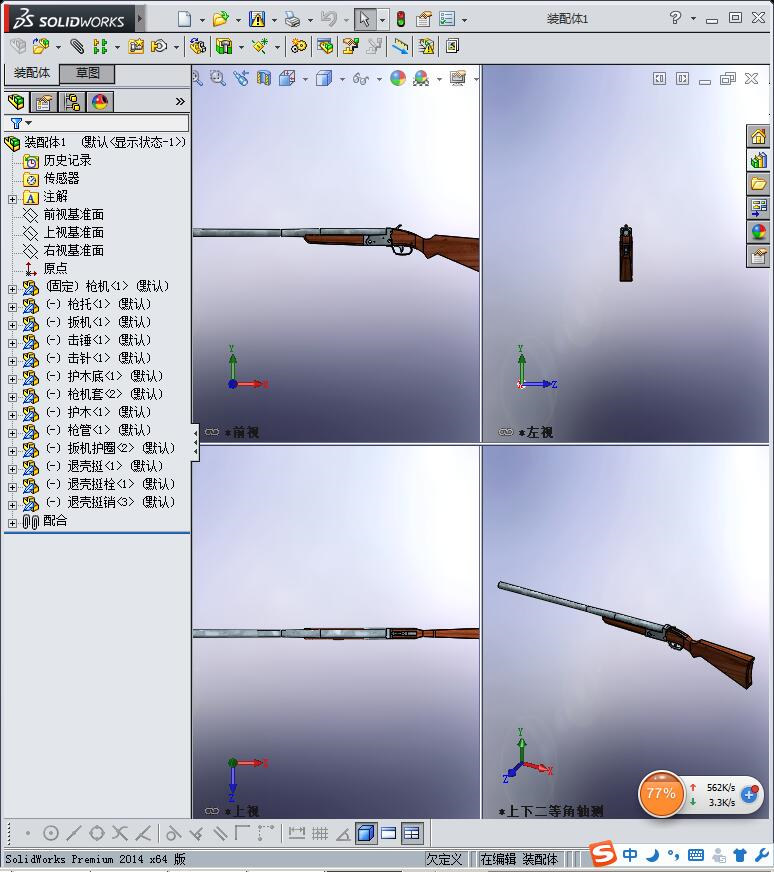Click the Edit Appearance color ball icon
774x872 pixels.
tap(398, 78)
